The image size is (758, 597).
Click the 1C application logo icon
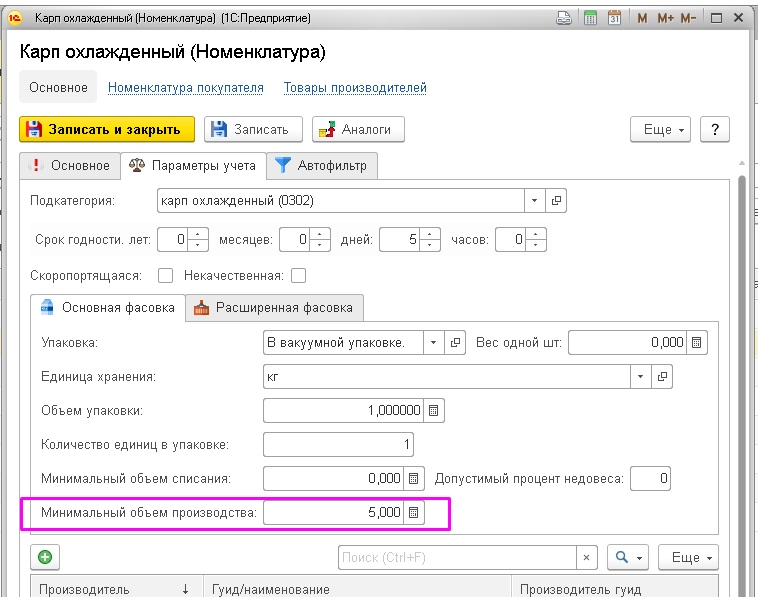coord(15,18)
